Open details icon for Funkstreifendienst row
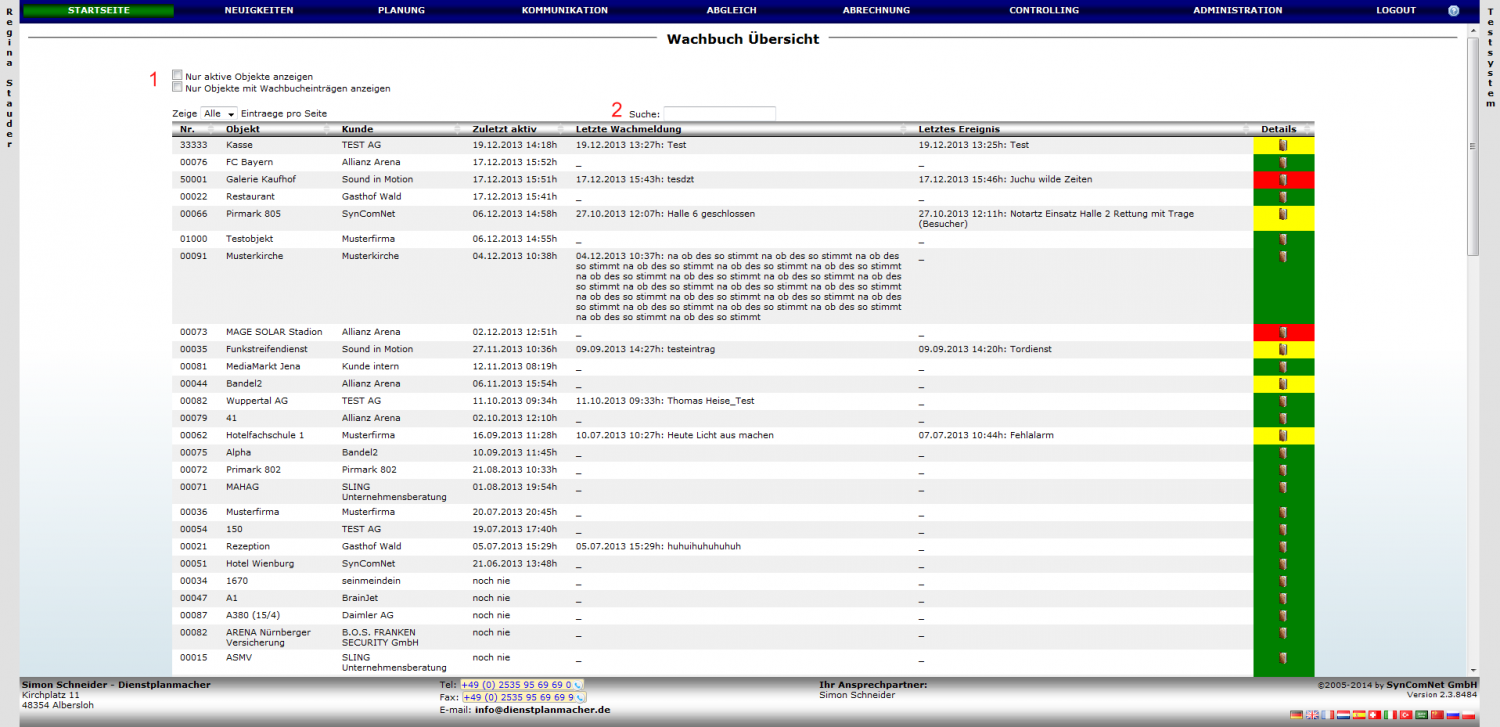 (1283, 350)
